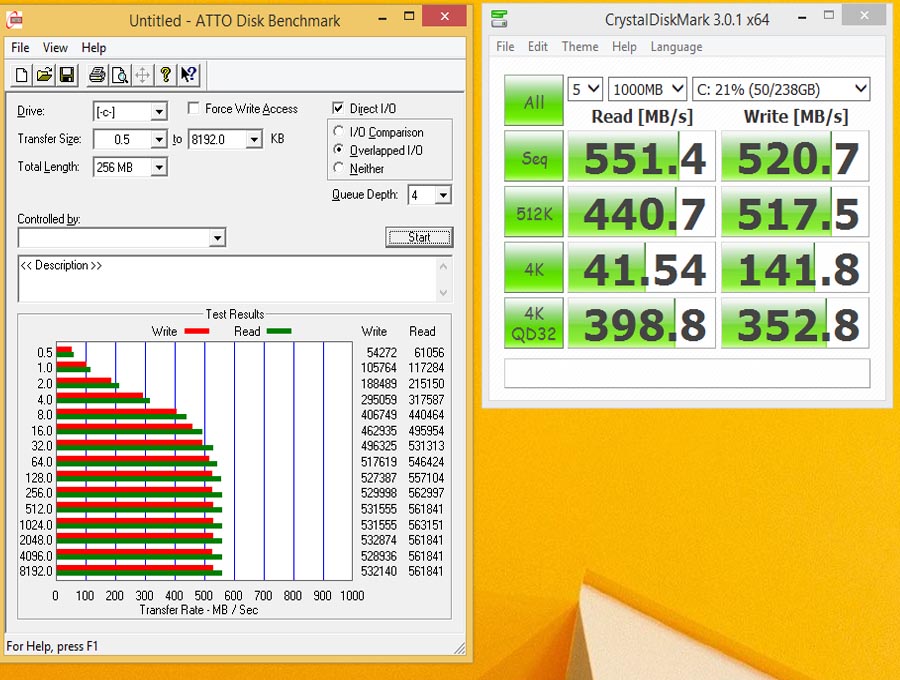
Task: Run the Seq test button
Action: [534, 157]
